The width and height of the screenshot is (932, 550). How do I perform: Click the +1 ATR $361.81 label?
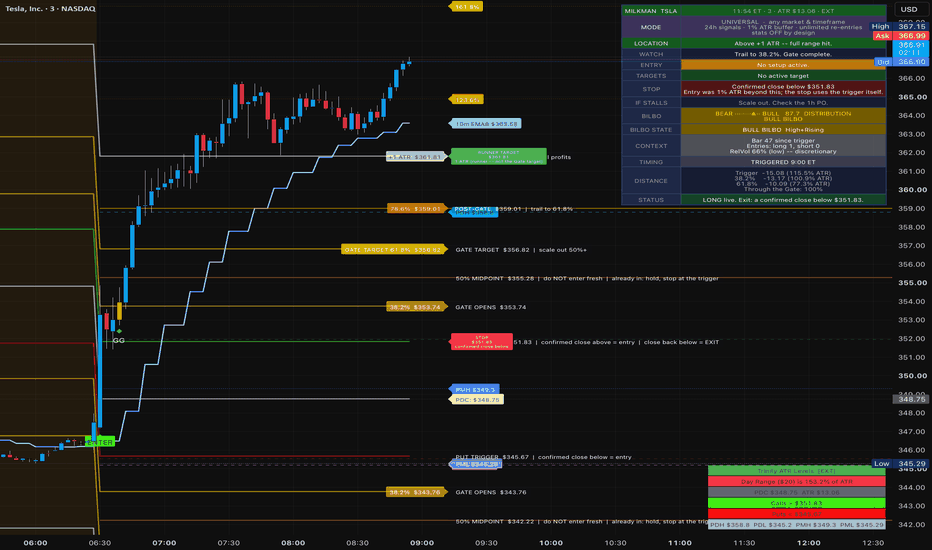click(415, 157)
